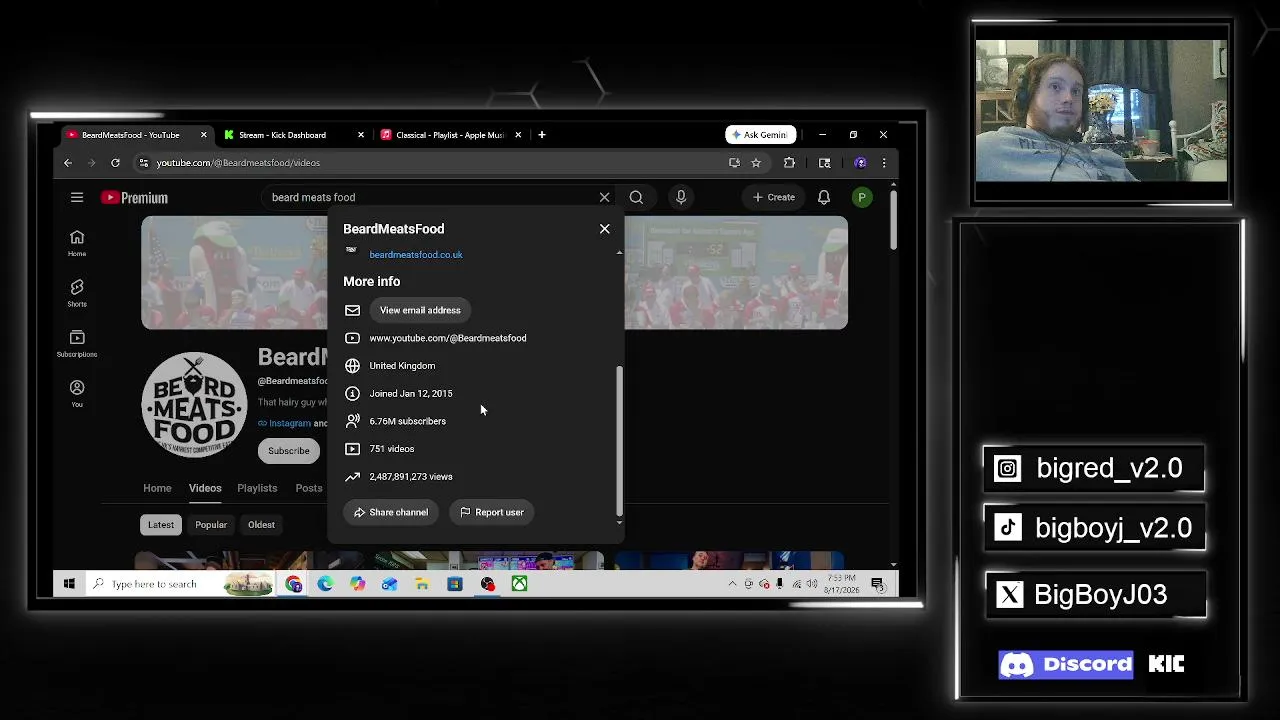Open the YouTube guide hamburger menu
This screenshot has height=720, width=1280.
77,197
